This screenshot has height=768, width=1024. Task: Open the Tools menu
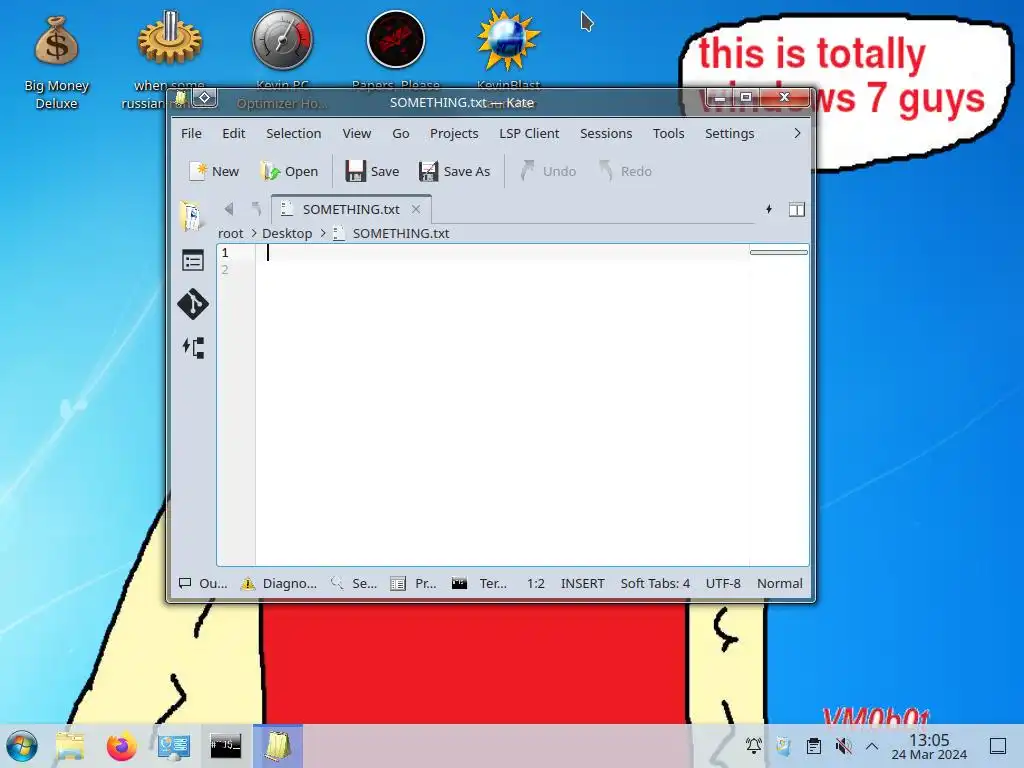click(x=668, y=133)
